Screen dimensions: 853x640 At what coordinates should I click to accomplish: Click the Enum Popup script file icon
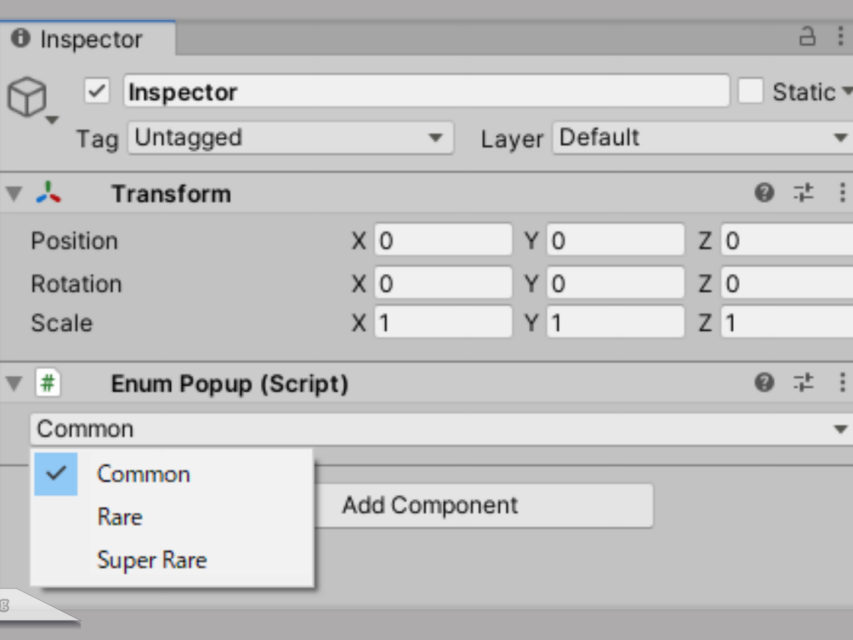click(x=48, y=383)
